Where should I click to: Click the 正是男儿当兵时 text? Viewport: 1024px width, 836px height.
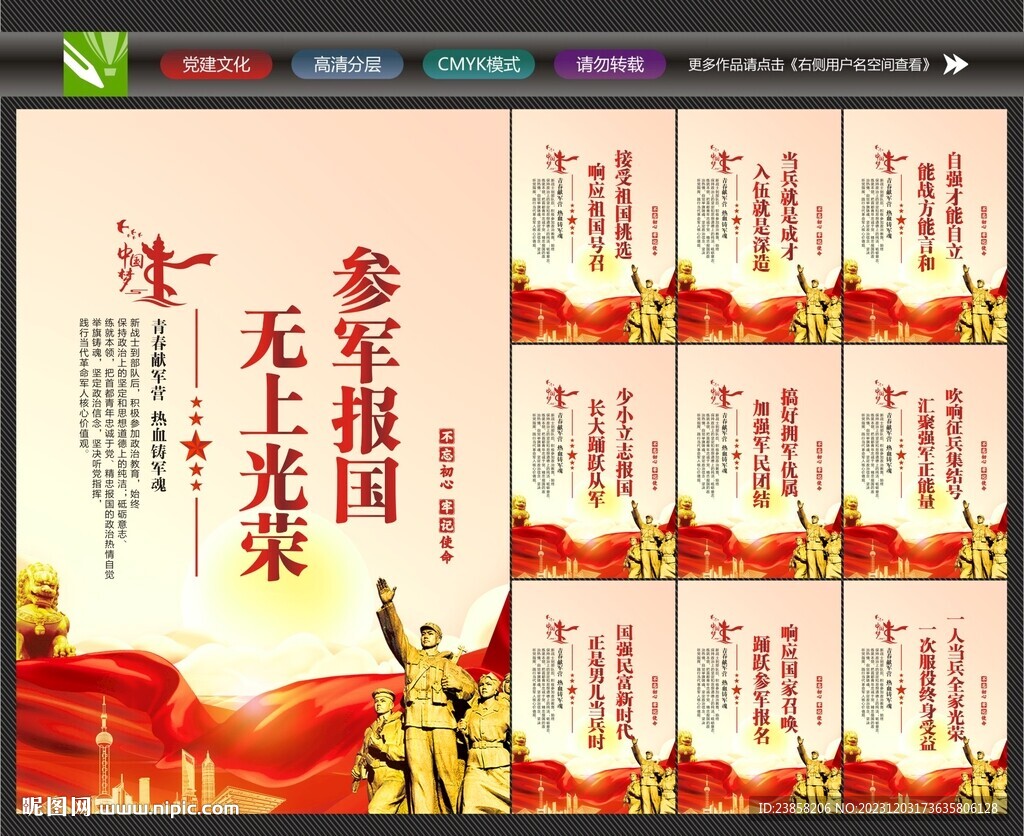pos(596,691)
